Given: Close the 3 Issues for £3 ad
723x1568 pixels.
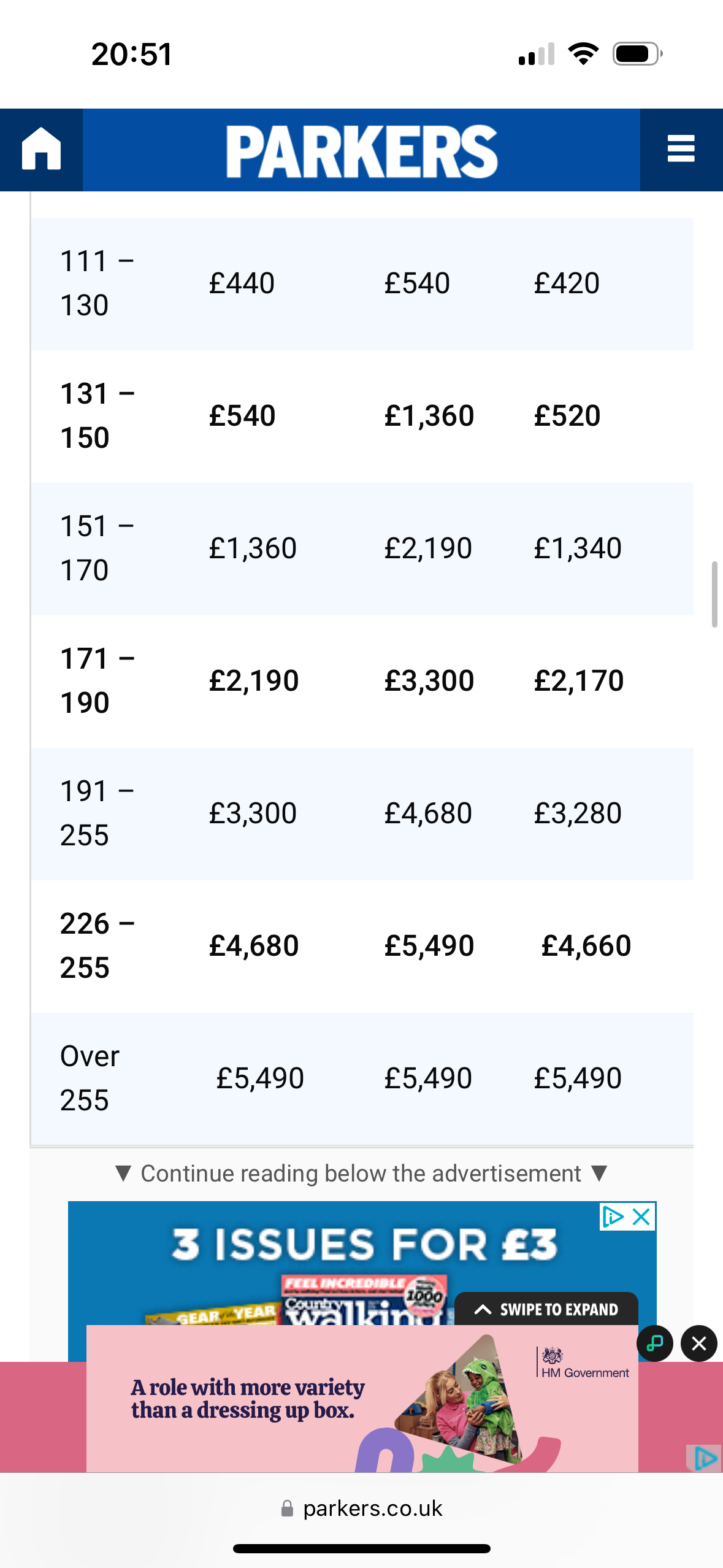Looking at the screenshot, I should point(641,1216).
